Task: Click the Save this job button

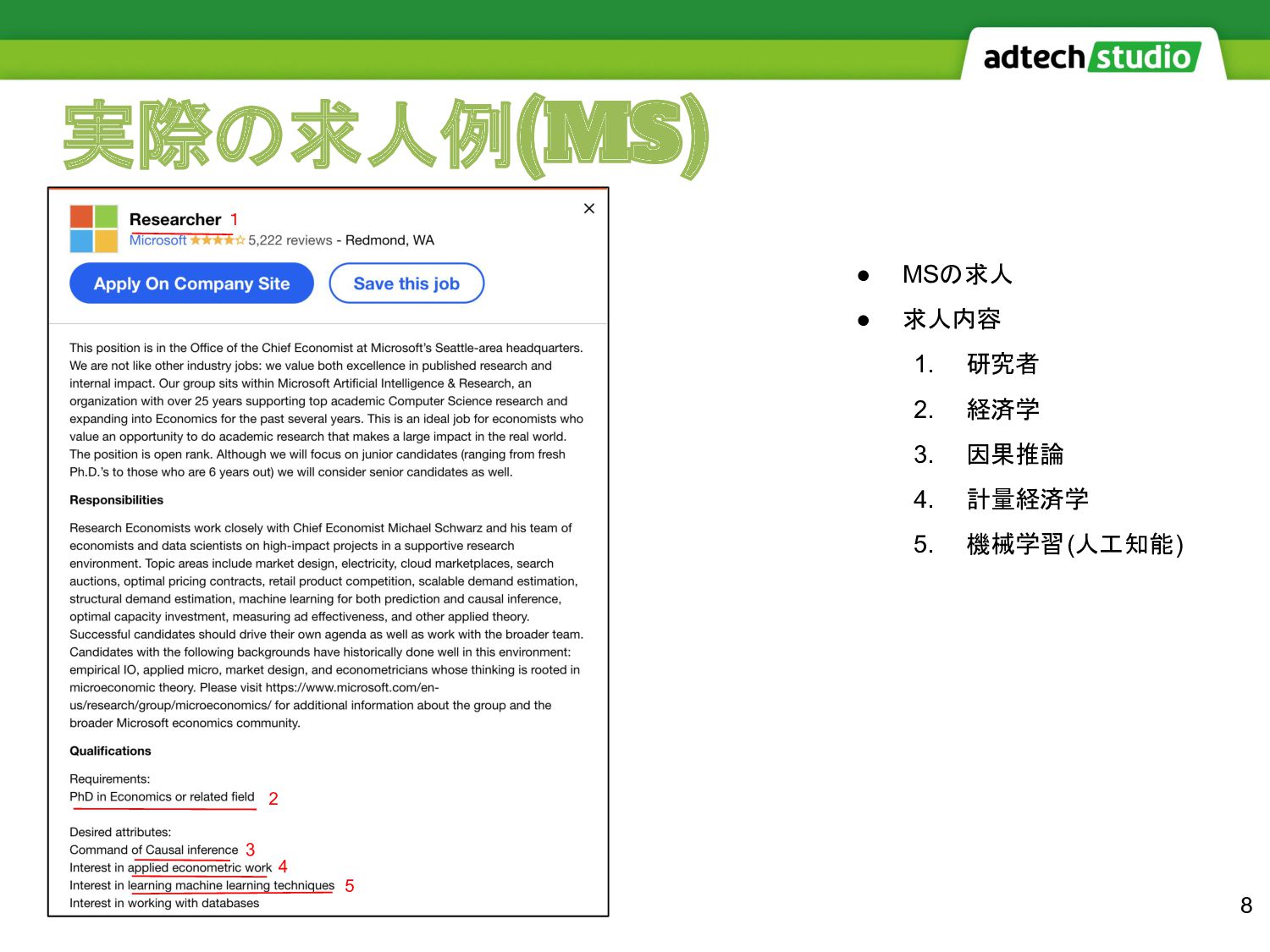Action: click(x=406, y=283)
